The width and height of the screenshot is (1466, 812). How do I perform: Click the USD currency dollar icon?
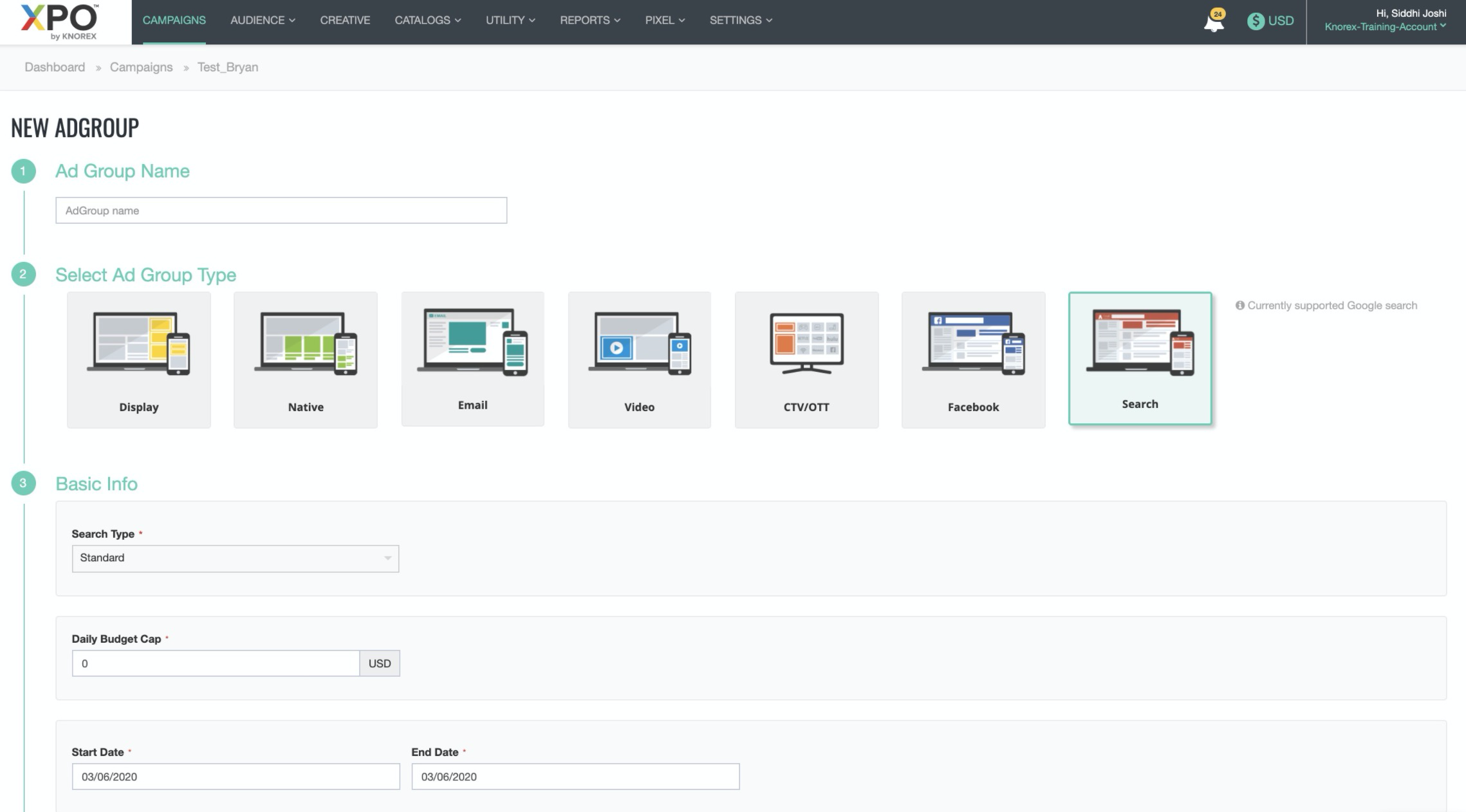click(x=1256, y=21)
